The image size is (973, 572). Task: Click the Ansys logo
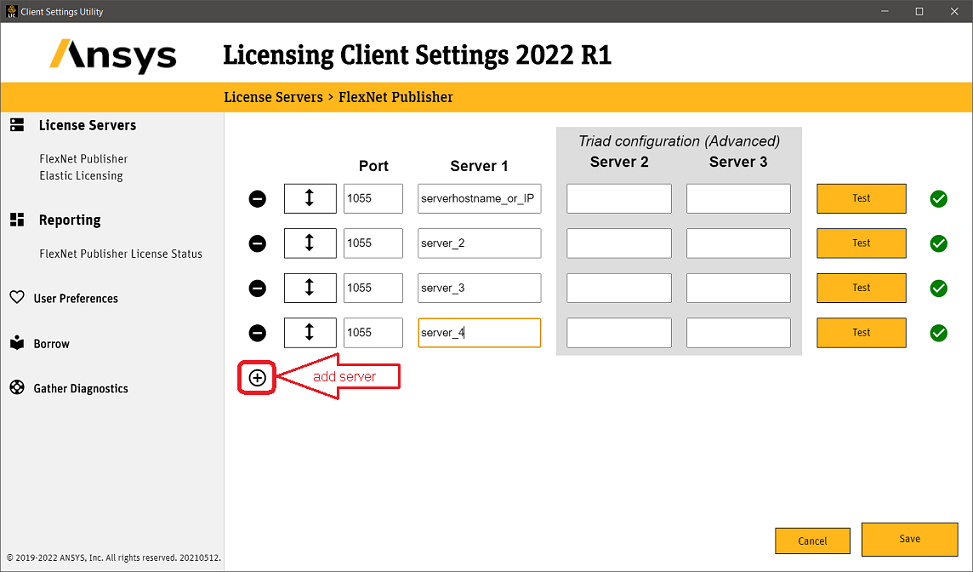113,56
